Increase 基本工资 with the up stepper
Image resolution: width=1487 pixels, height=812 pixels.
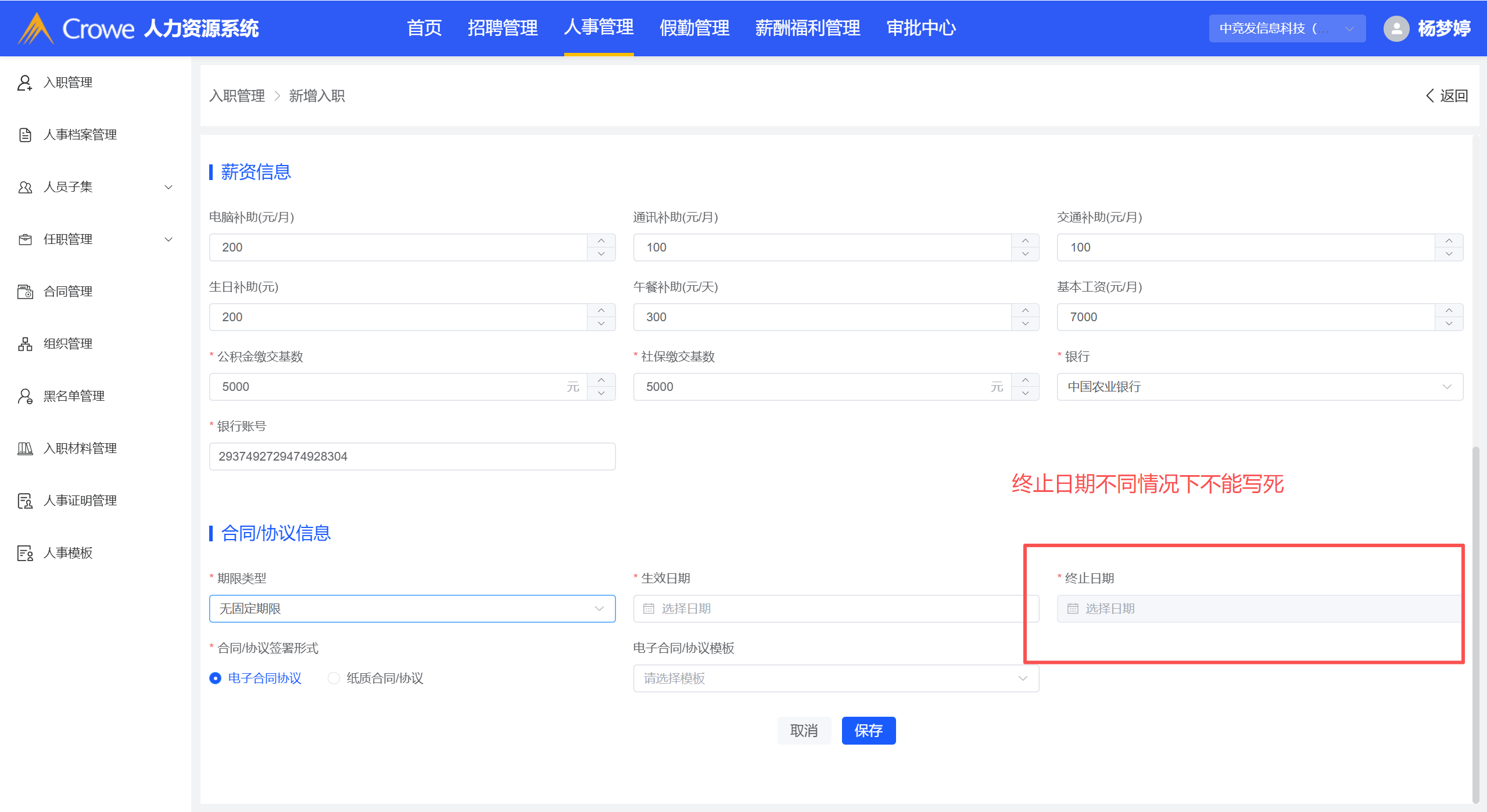1449,310
